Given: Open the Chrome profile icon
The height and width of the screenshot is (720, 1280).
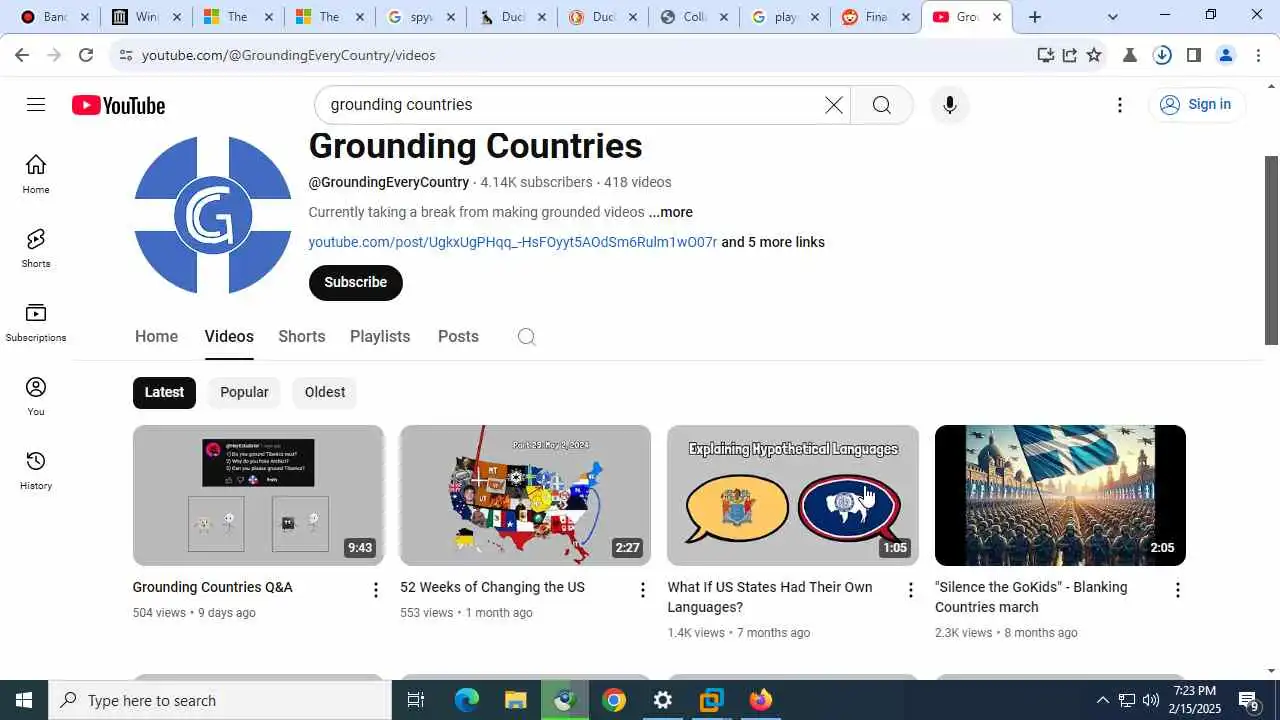Looking at the screenshot, I should 1226,55.
